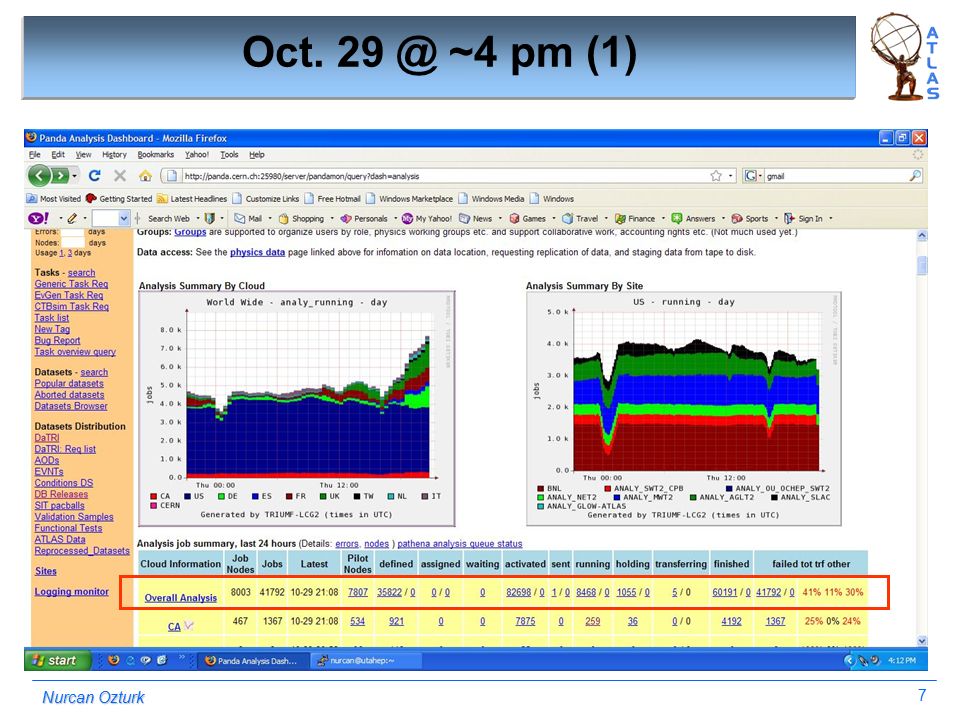Open the Yahoo! logo dropdown arrow
This screenshot has width=960, height=720.
pos(61,219)
